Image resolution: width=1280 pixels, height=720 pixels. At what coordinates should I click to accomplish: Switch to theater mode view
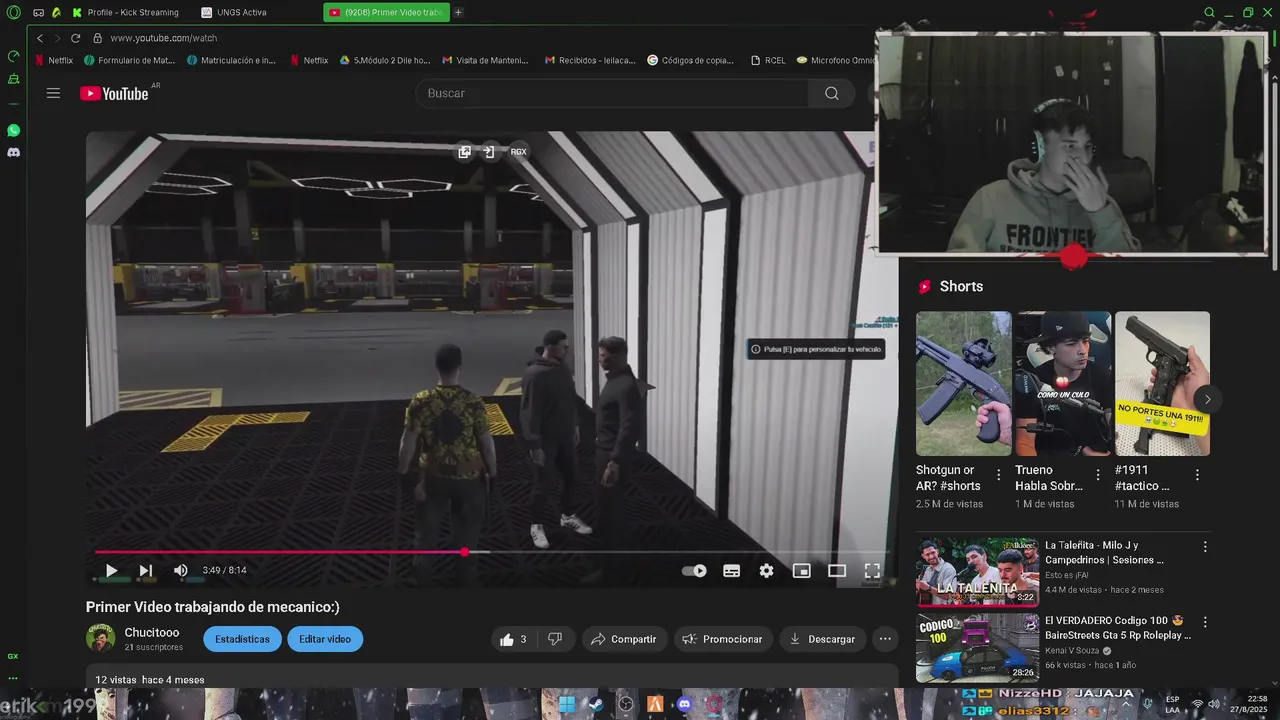tap(837, 570)
